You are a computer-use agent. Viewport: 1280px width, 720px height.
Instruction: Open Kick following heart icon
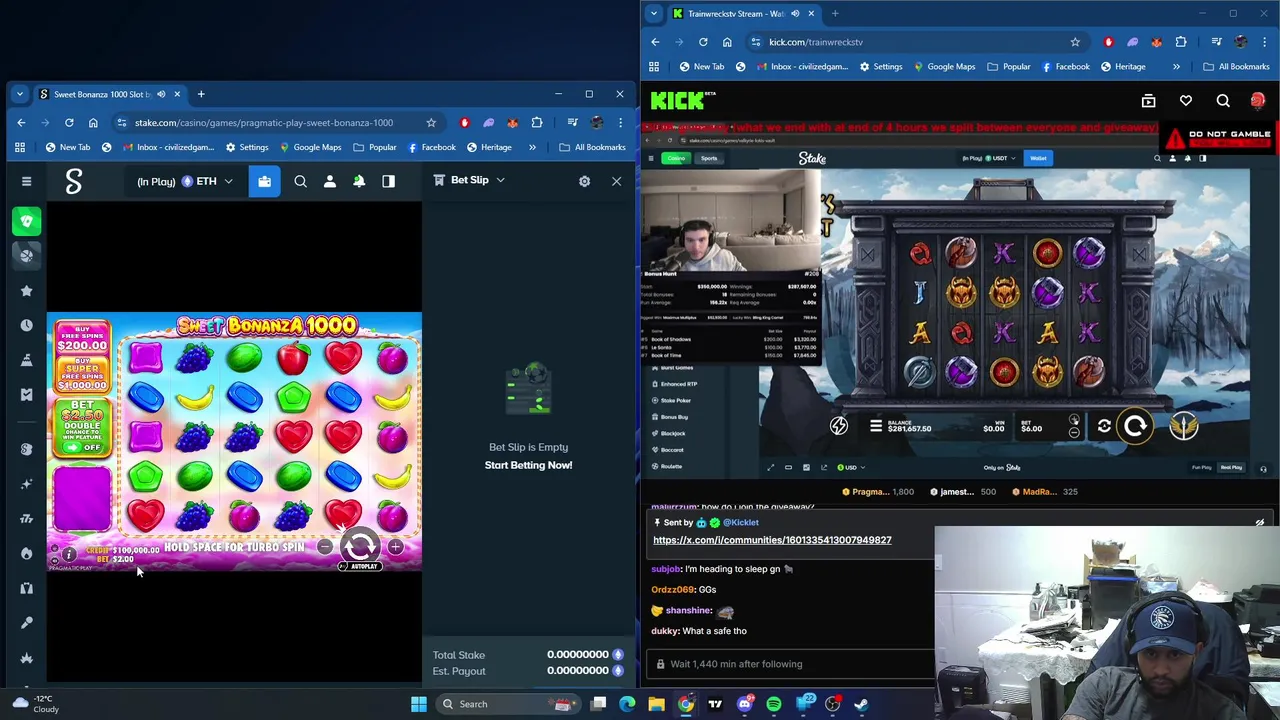[x=1186, y=101]
